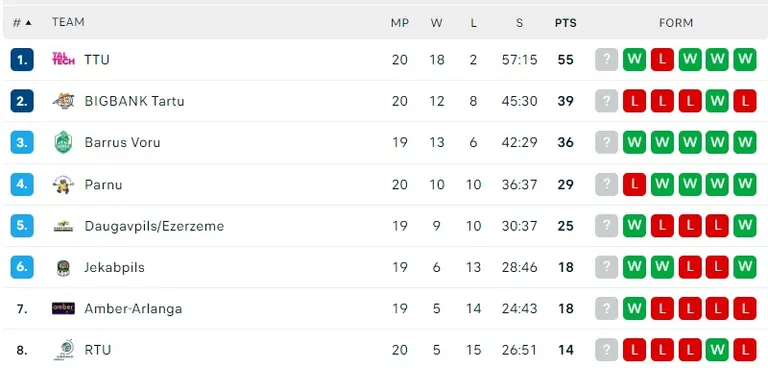The image size is (768, 368).
Task: Click the TalTech logo beside TTU
Action: click(63, 59)
